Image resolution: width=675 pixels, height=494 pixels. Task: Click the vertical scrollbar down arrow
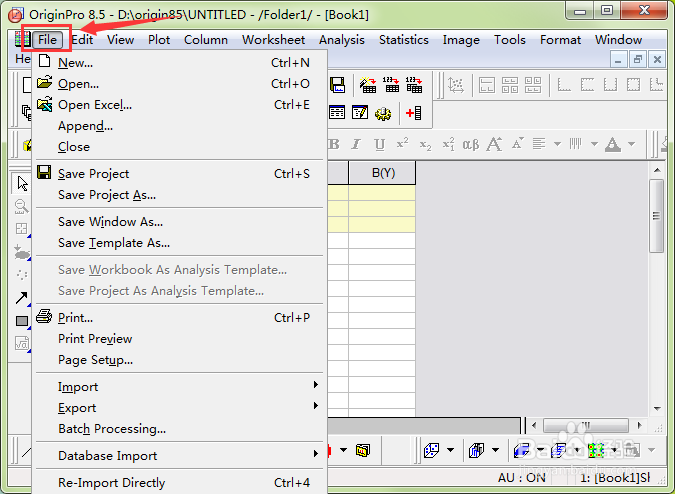657,408
